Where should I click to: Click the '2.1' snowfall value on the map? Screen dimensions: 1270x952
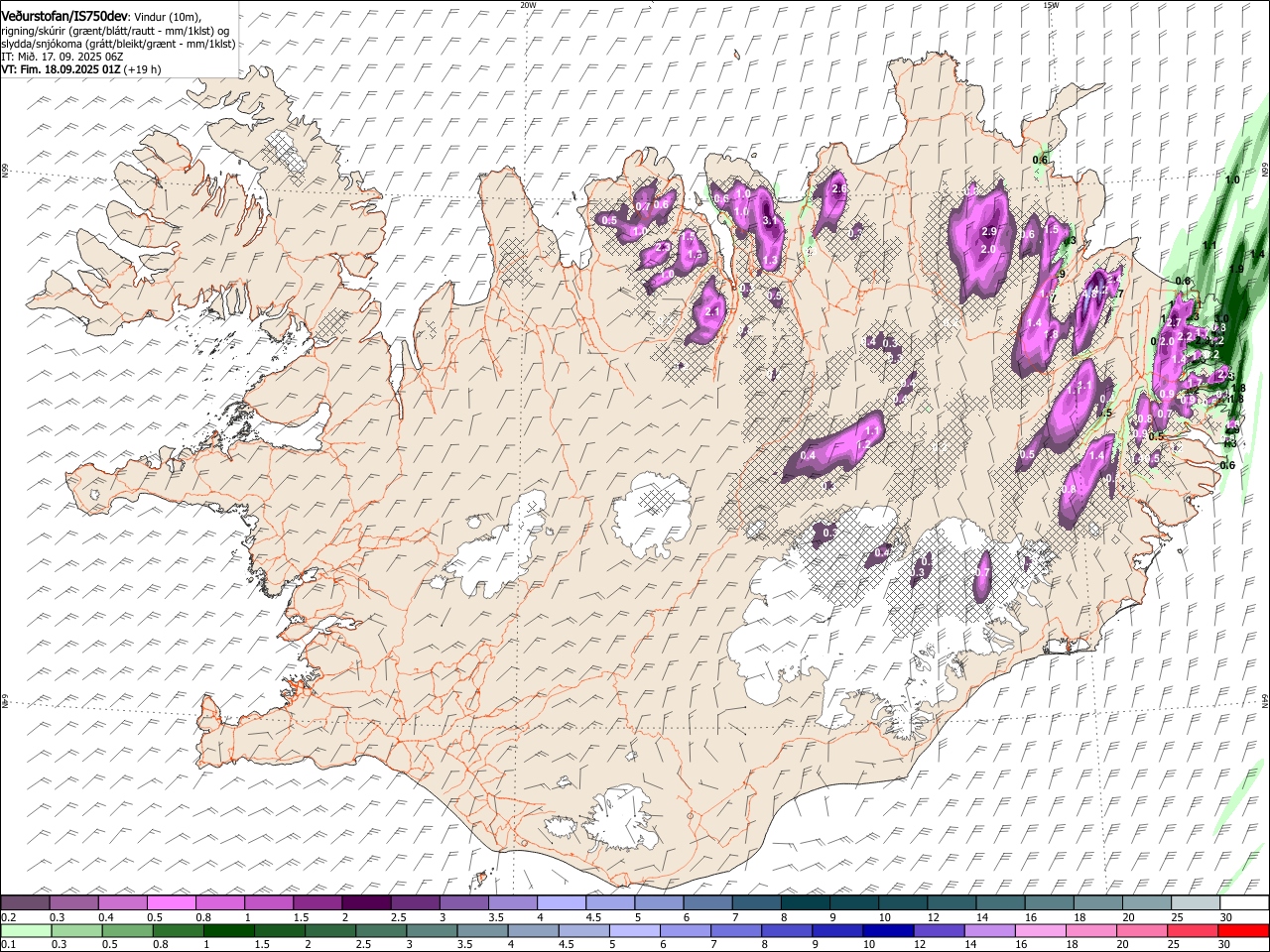click(x=711, y=311)
